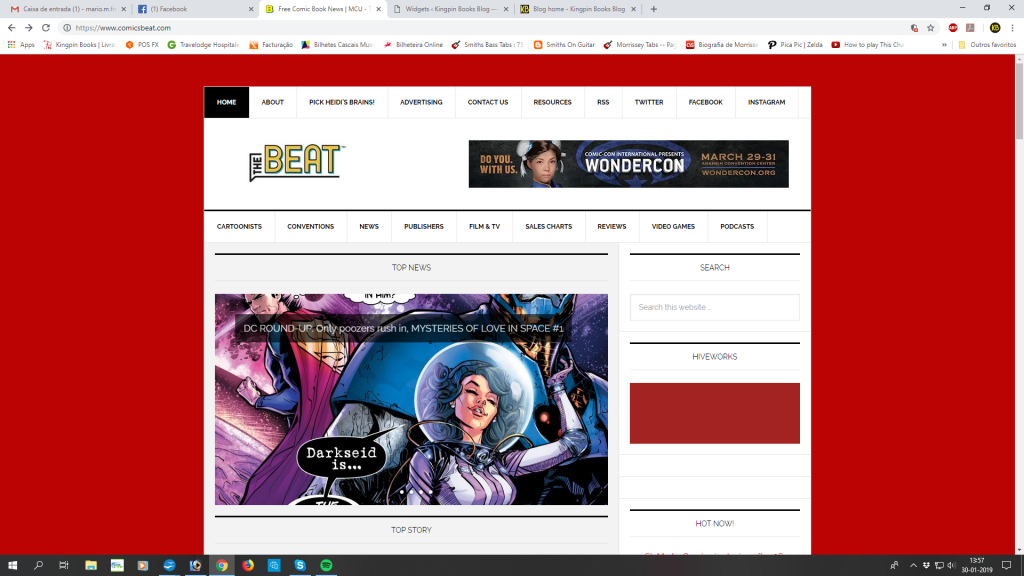Open the CONTACT US page
Screen dimensions: 1024x576
pyautogui.click(x=488, y=103)
